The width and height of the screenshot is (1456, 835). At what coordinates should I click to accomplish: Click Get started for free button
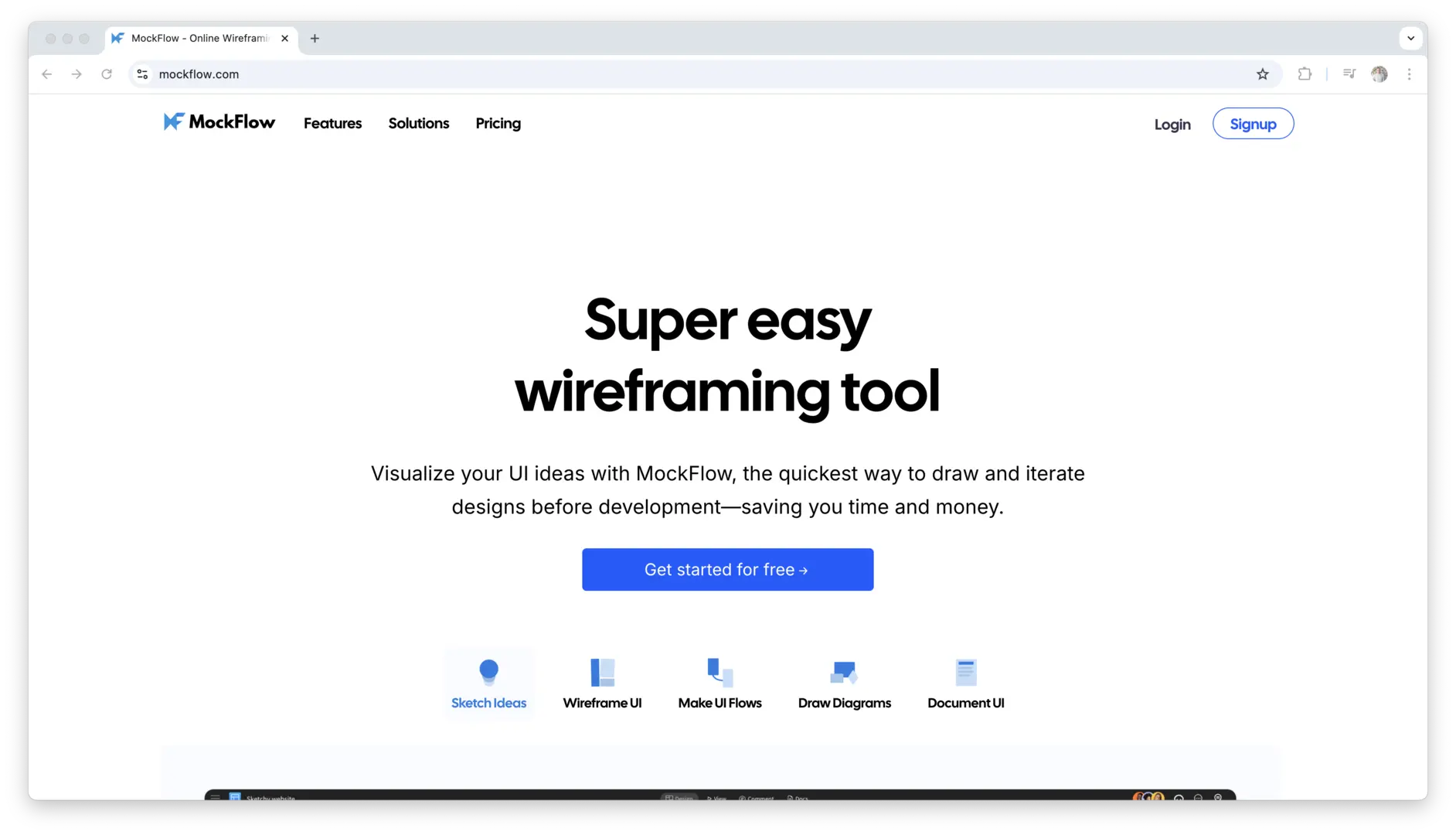pos(727,570)
